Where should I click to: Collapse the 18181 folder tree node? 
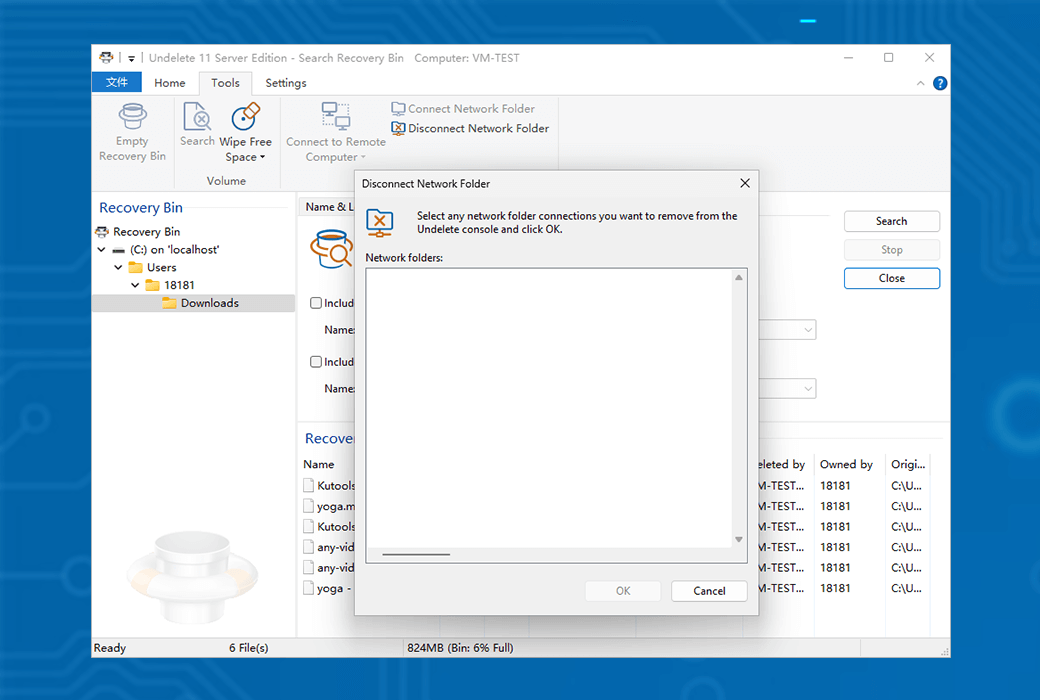(135, 286)
